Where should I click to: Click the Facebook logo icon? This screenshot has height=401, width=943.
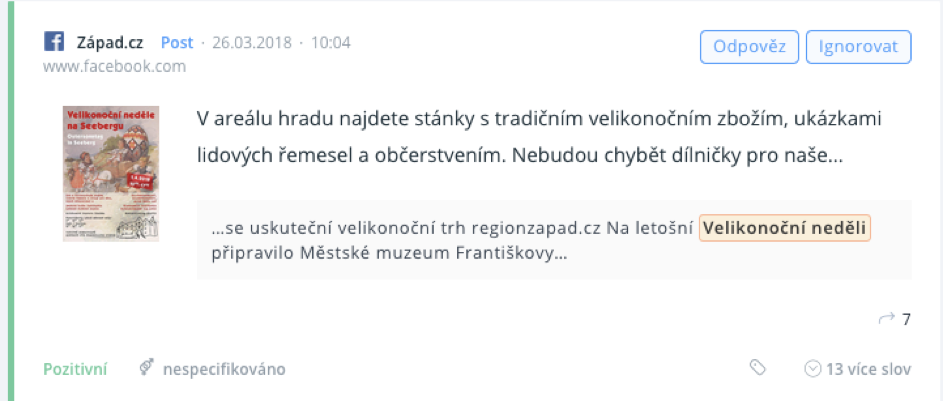(54, 43)
